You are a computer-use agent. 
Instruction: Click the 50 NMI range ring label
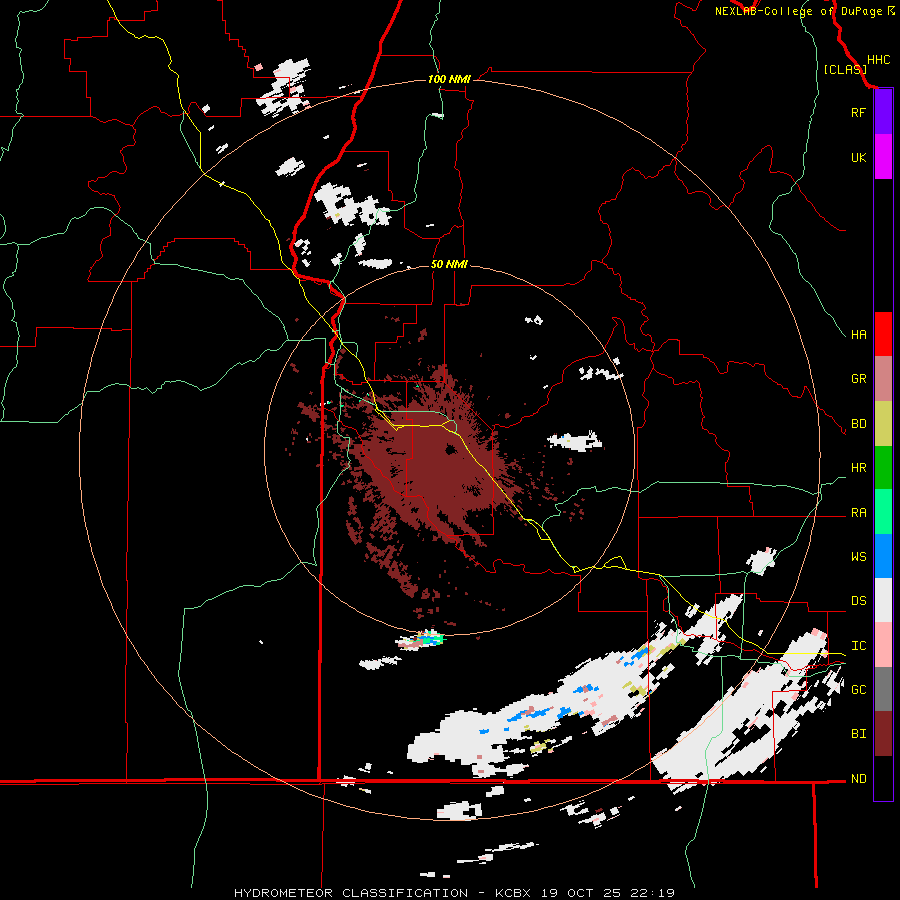(x=449, y=264)
